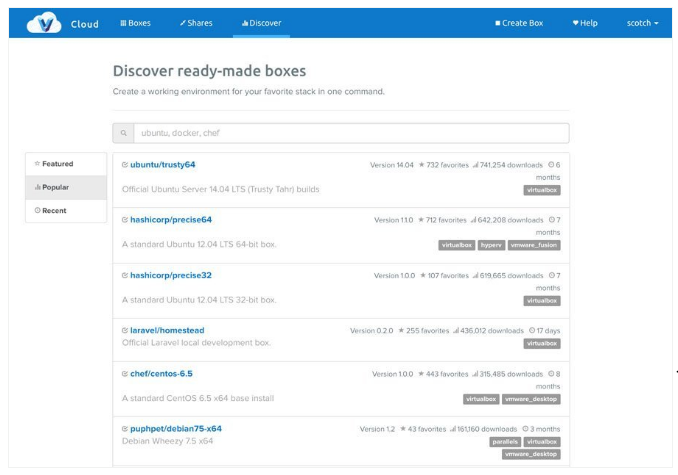Expand the scotch account dropdown
The height and width of the screenshot is (475, 678).
pyautogui.click(x=643, y=23)
